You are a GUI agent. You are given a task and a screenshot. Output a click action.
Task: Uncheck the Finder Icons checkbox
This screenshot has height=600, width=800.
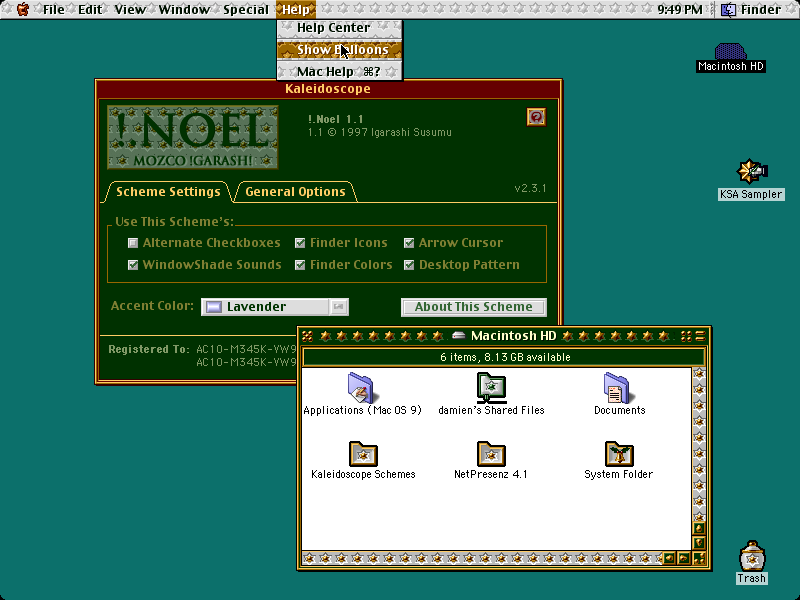(300, 243)
